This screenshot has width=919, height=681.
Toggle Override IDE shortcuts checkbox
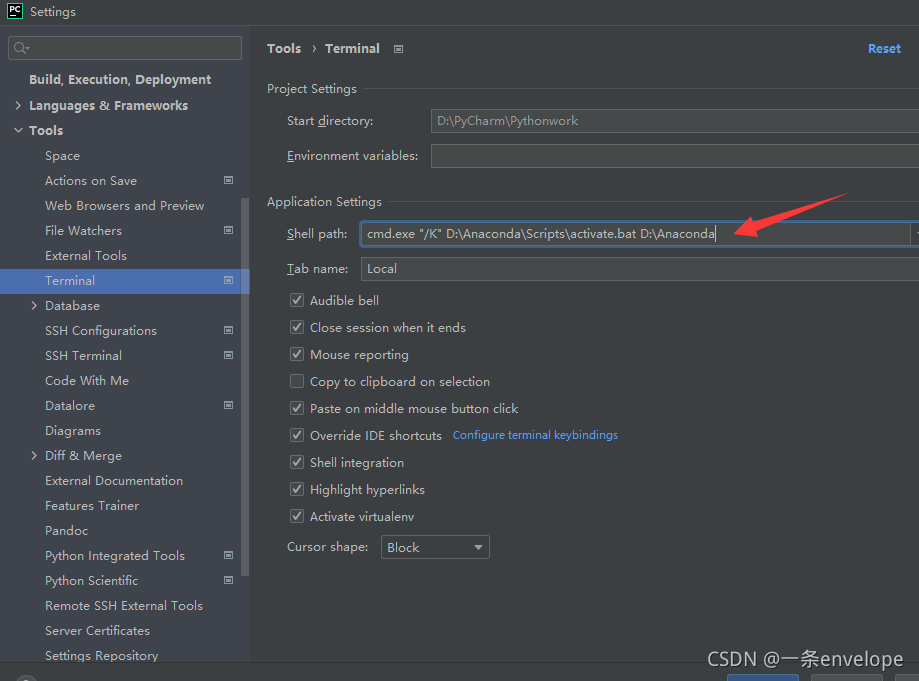click(x=297, y=435)
